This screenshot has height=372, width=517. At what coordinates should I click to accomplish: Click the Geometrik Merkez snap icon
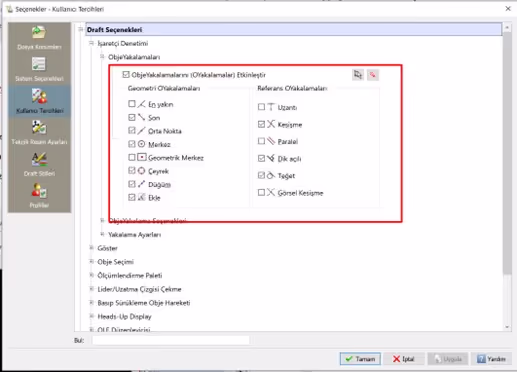(x=141, y=157)
